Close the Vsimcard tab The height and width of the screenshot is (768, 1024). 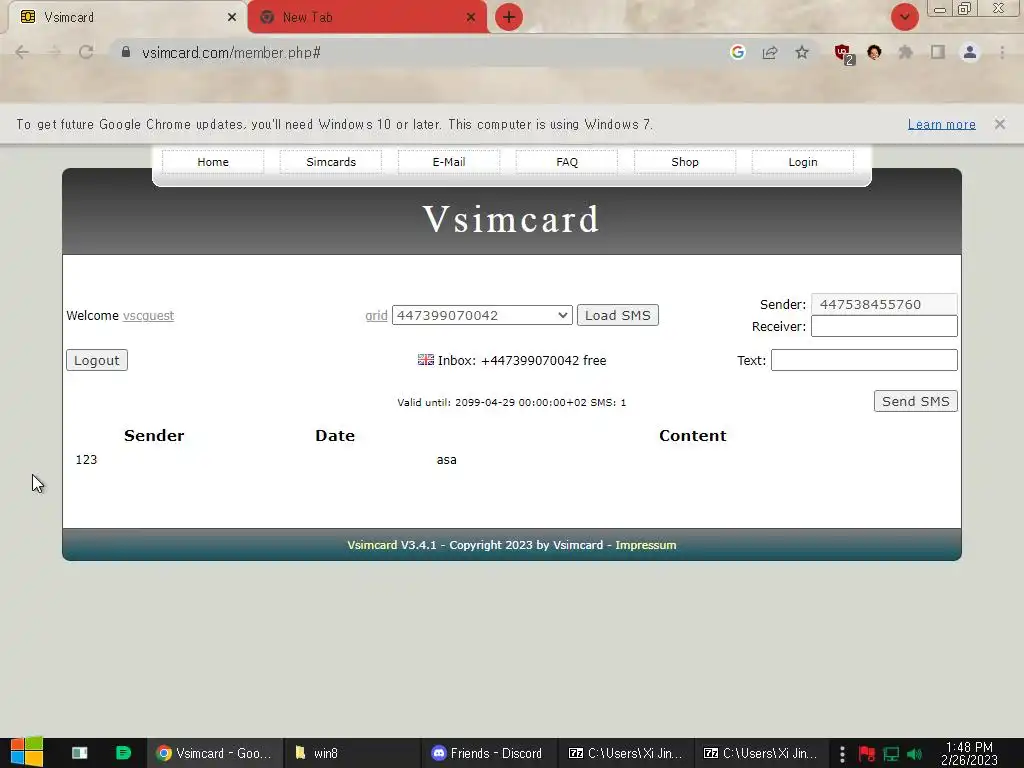(x=232, y=17)
